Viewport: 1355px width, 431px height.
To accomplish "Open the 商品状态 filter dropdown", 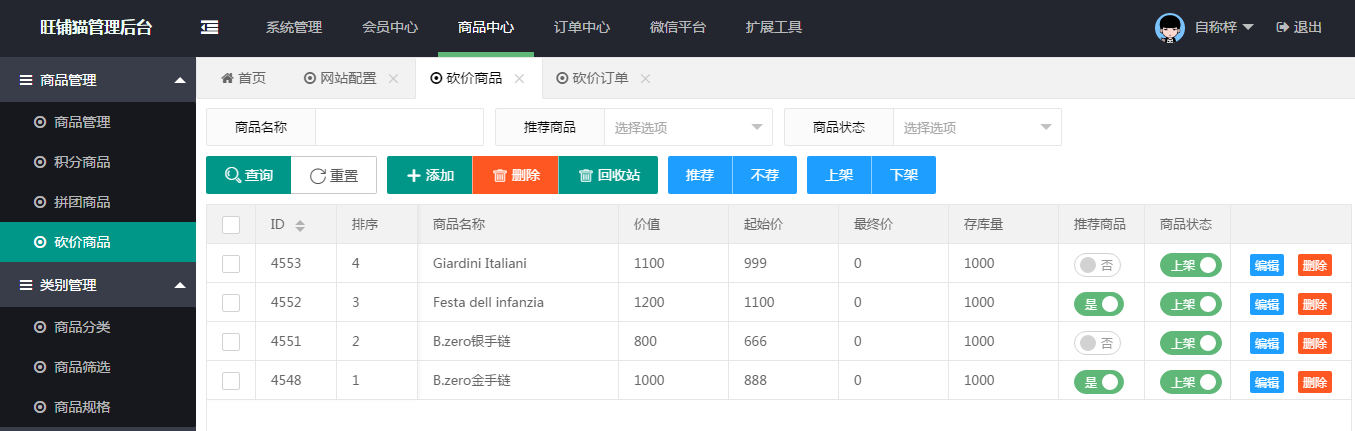I will click(977, 127).
